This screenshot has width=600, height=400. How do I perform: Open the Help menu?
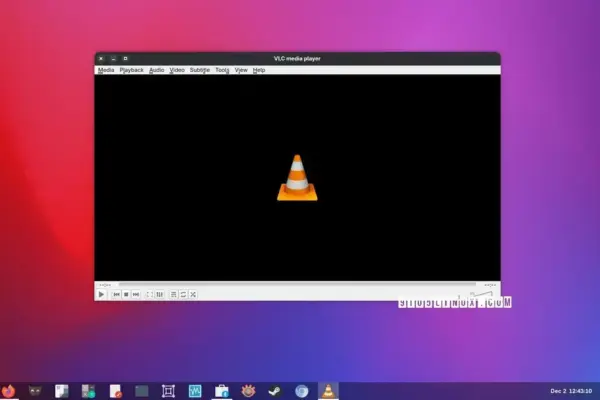click(x=259, y=70)
